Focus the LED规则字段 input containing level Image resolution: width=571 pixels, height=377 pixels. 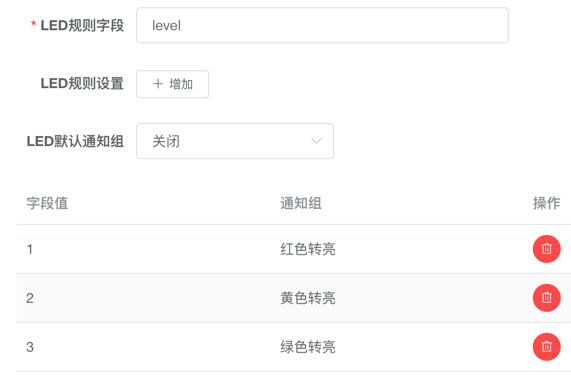(322, 25)
